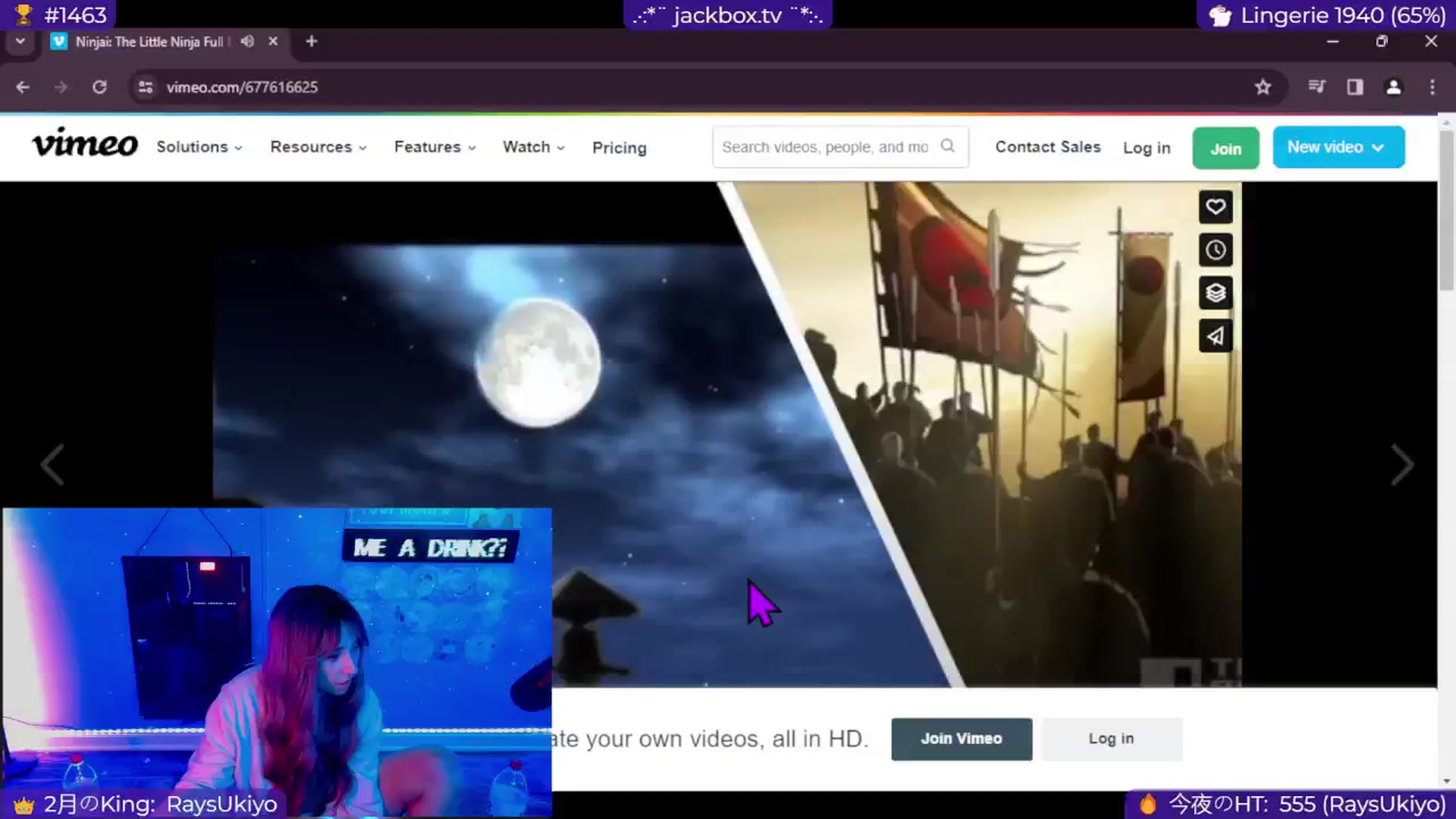Expand the Solutions menu

pyautogui.click(x=199, y=147)
